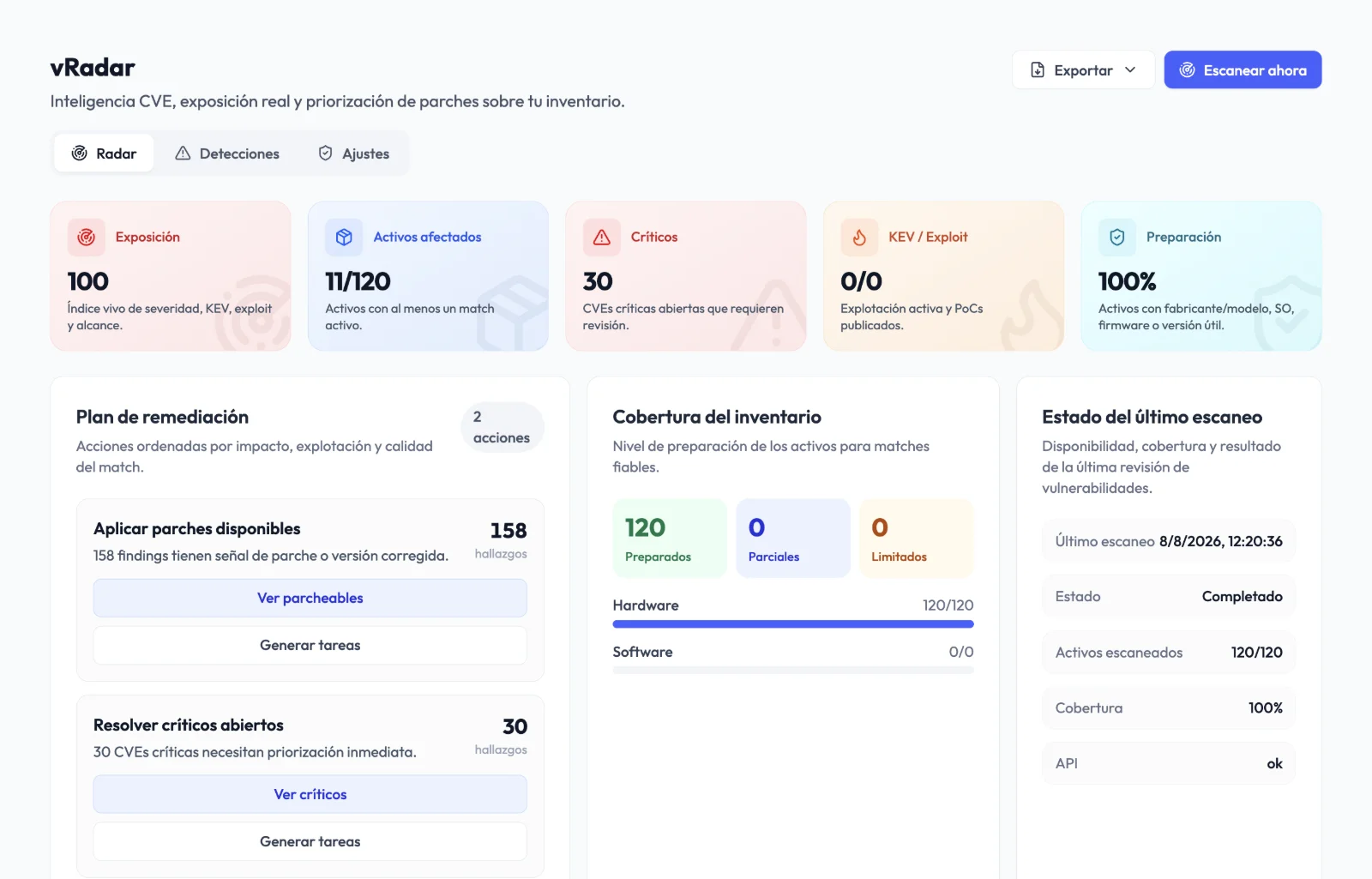Image resolution: width=1372 pixels, height=879 pixels.
Task: Click the warning icon in Detecciones tab
Action: coord(183,154)
